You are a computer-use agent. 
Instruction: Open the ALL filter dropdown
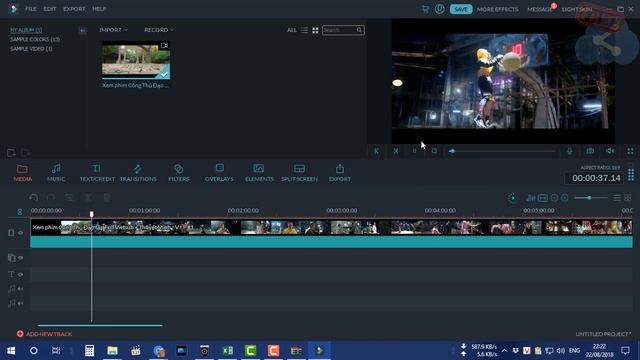(x=291, y=30)
